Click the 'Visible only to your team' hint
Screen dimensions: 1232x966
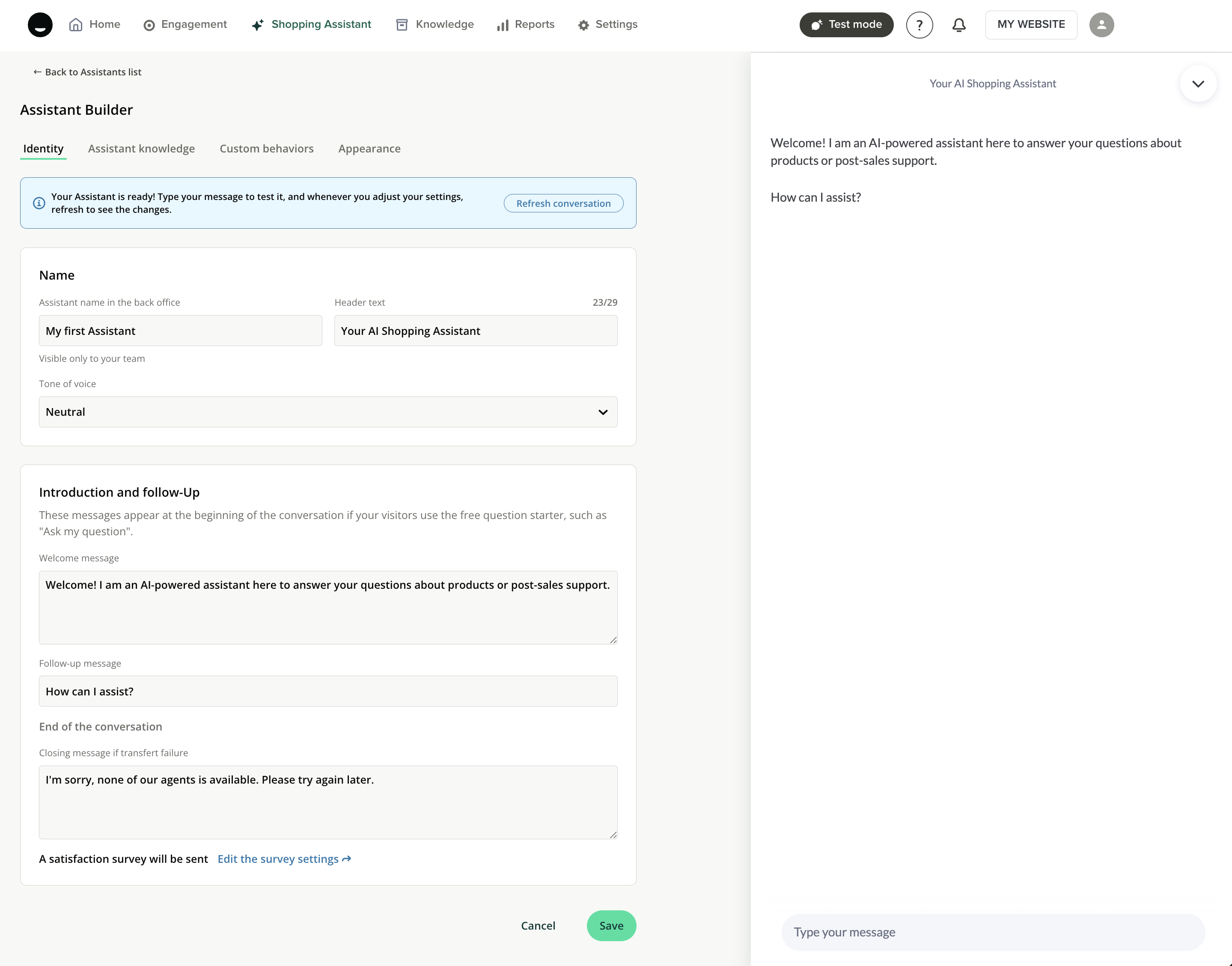click(92, 358)
